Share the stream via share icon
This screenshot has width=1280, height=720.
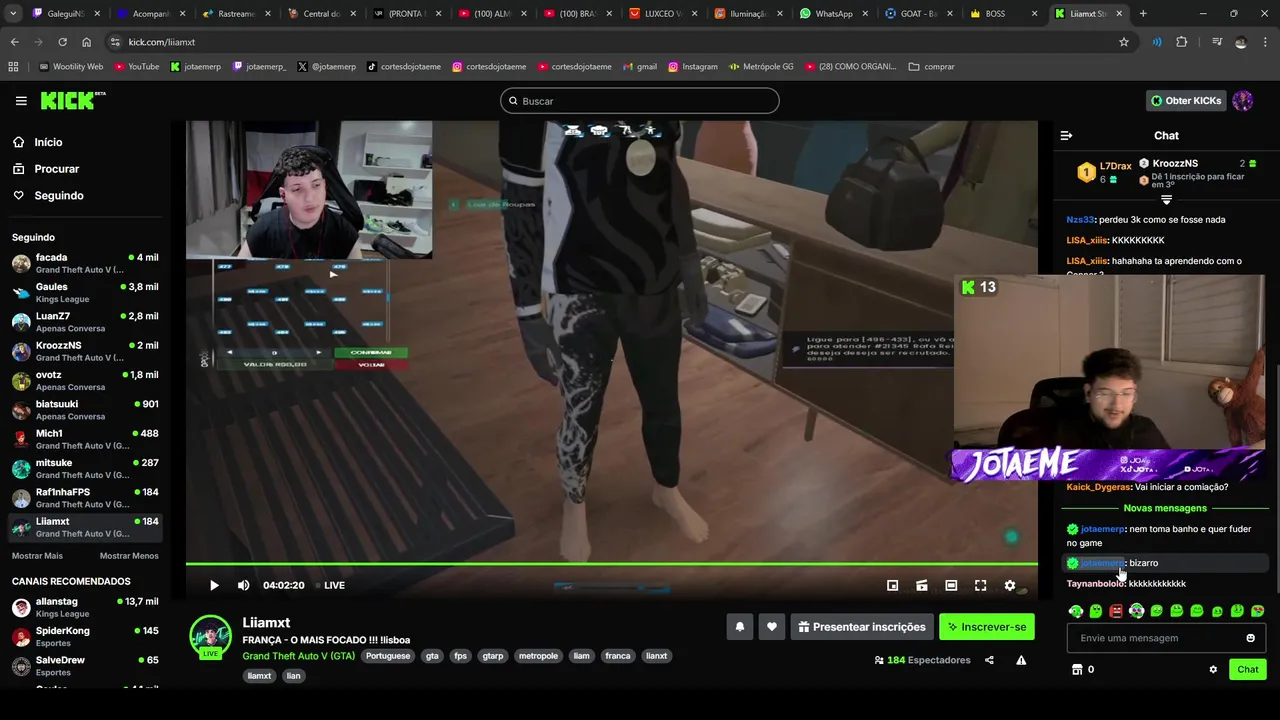click(989, 660)
